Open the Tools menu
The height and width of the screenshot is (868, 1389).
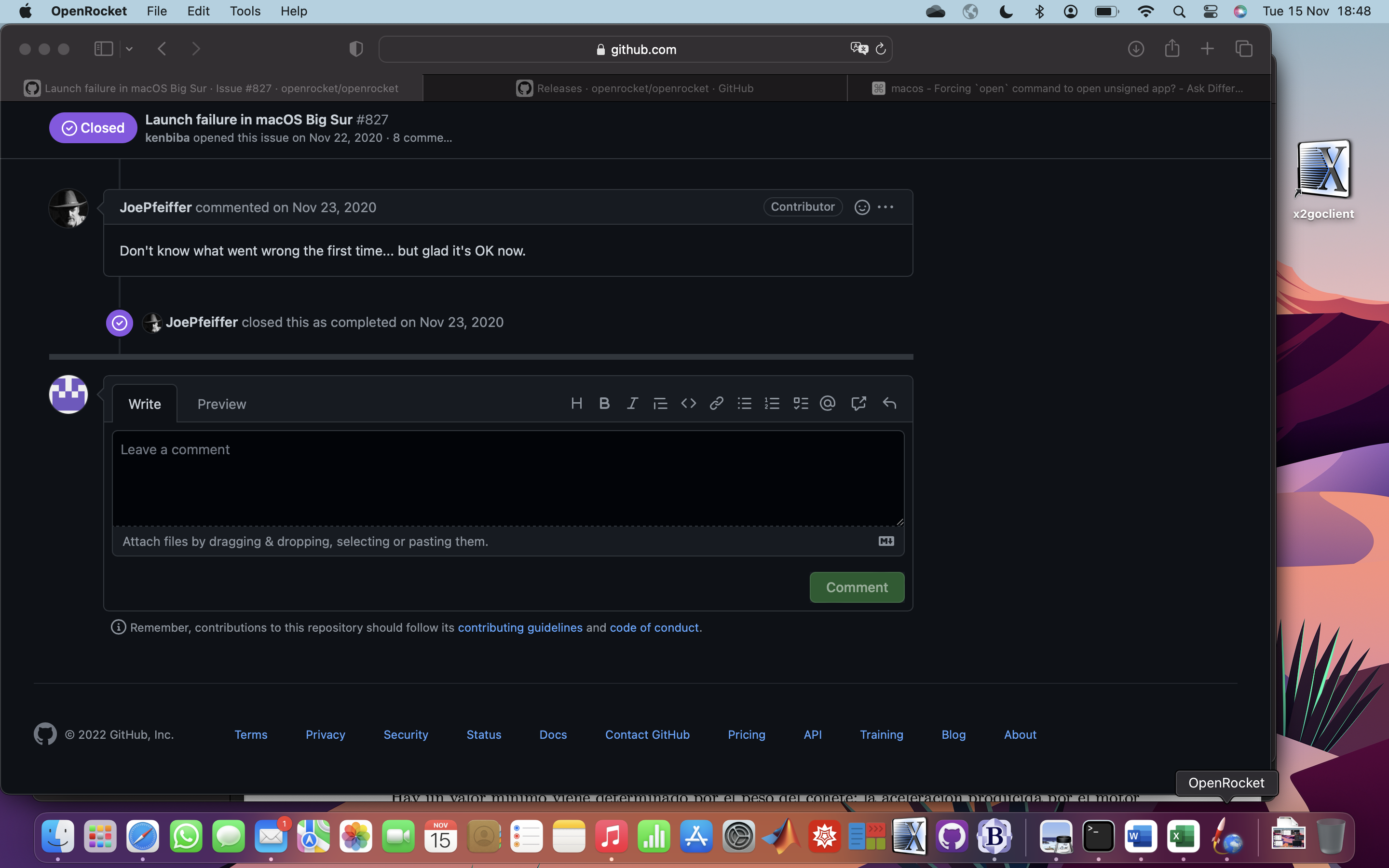pyautogui.click(x=245, y=11)
